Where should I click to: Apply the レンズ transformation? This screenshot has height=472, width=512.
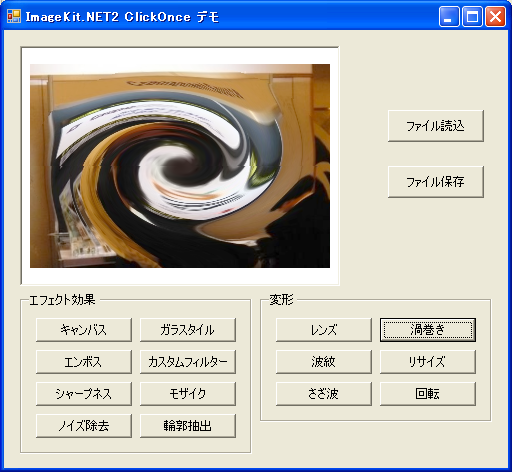(324, 330)
